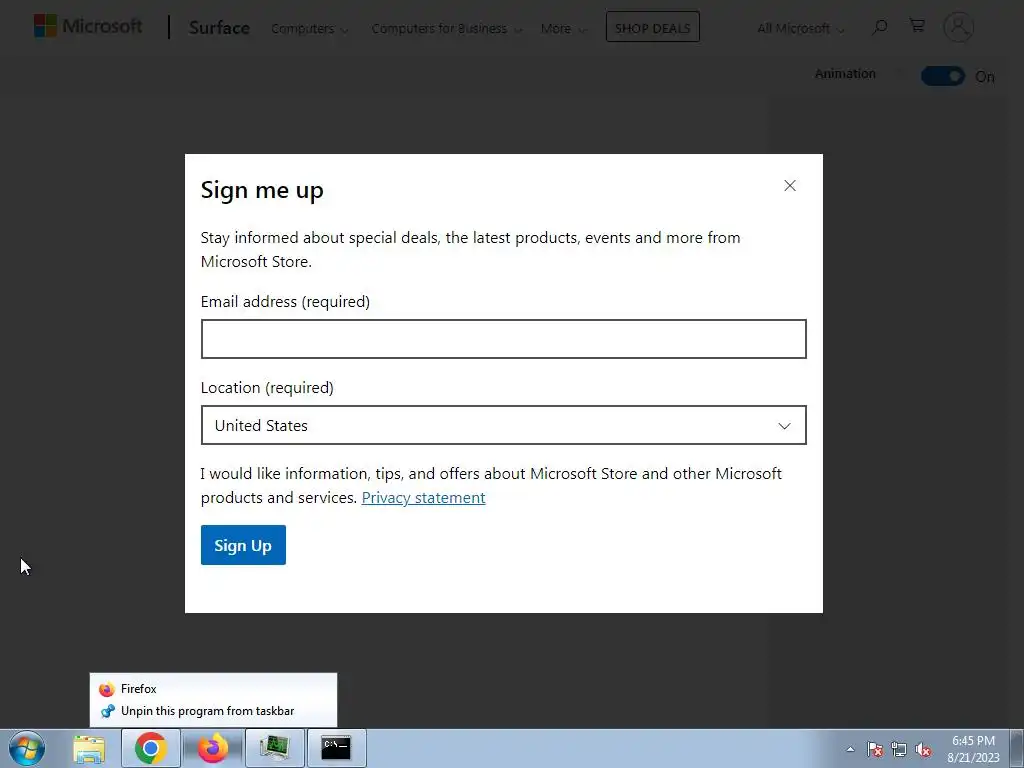The height and width of the screenshot is (768, 1024).
Task: Open the search magnifier icon
Action: coord(880,27)
